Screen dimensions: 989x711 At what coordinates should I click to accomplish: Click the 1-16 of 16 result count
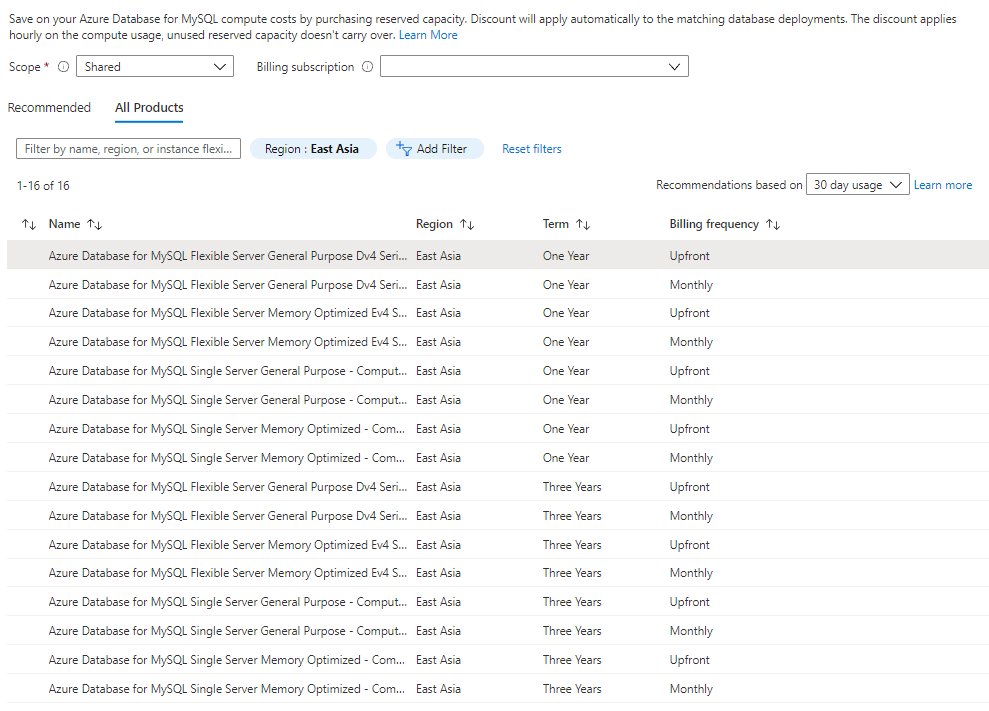click(x=43, y=185)
